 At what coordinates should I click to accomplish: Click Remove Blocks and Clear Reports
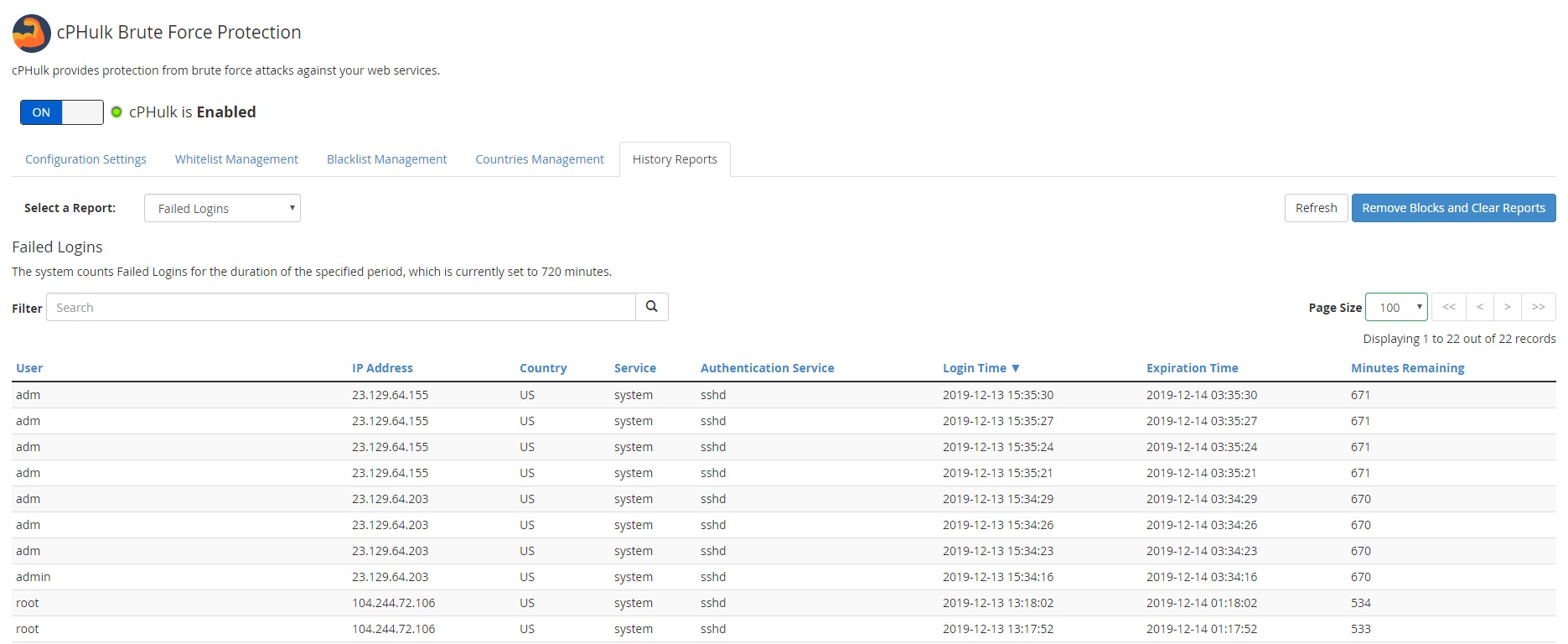[x=1453, y=208]
